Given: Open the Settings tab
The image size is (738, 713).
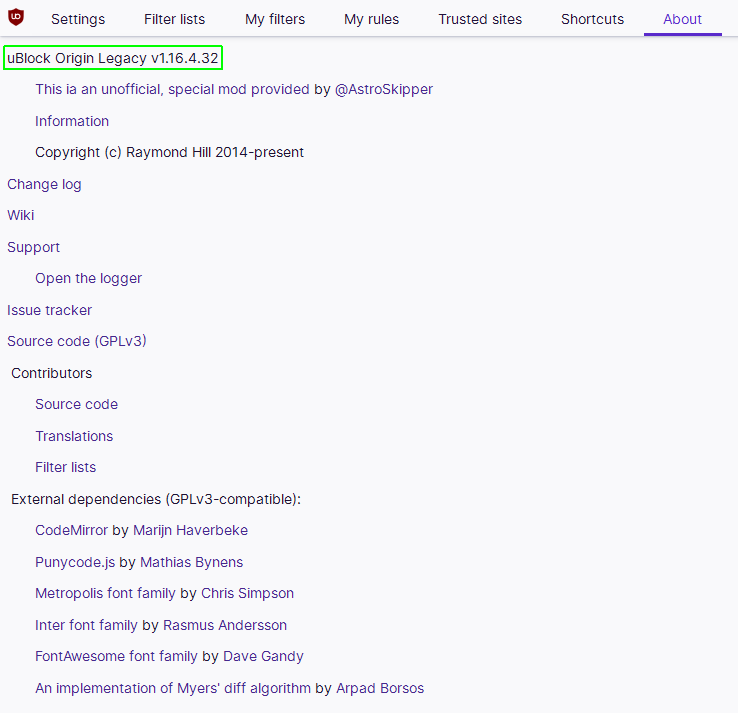Looking at the screenshot, I should coord(78,19).
